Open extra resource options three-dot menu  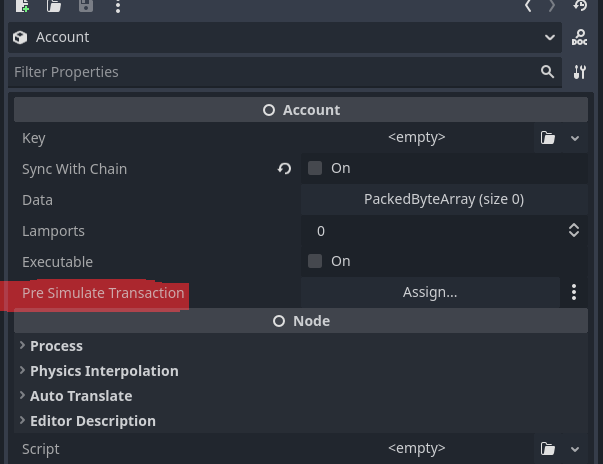(x=118, y=6)
